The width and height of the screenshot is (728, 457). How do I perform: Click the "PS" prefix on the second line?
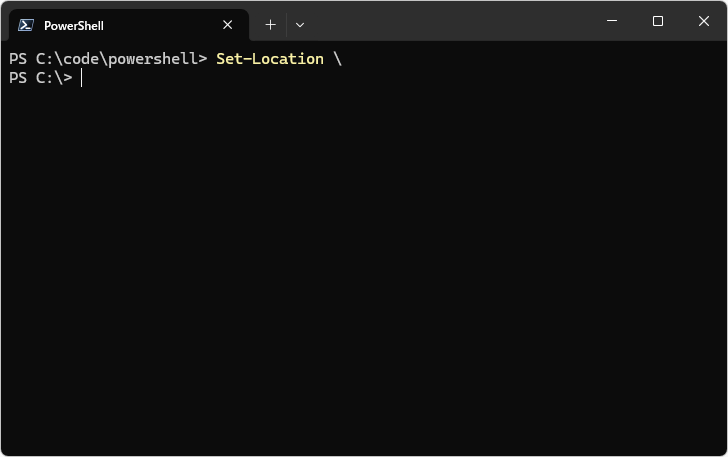point(18,78)
